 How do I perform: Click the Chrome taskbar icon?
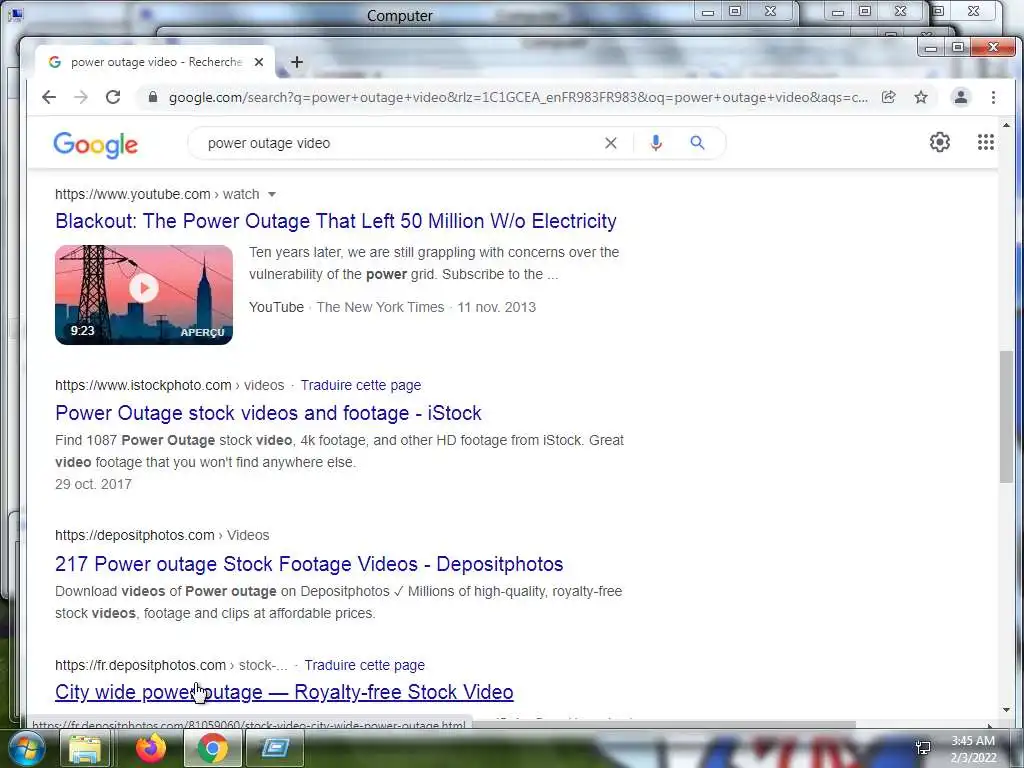click(212, 748)
